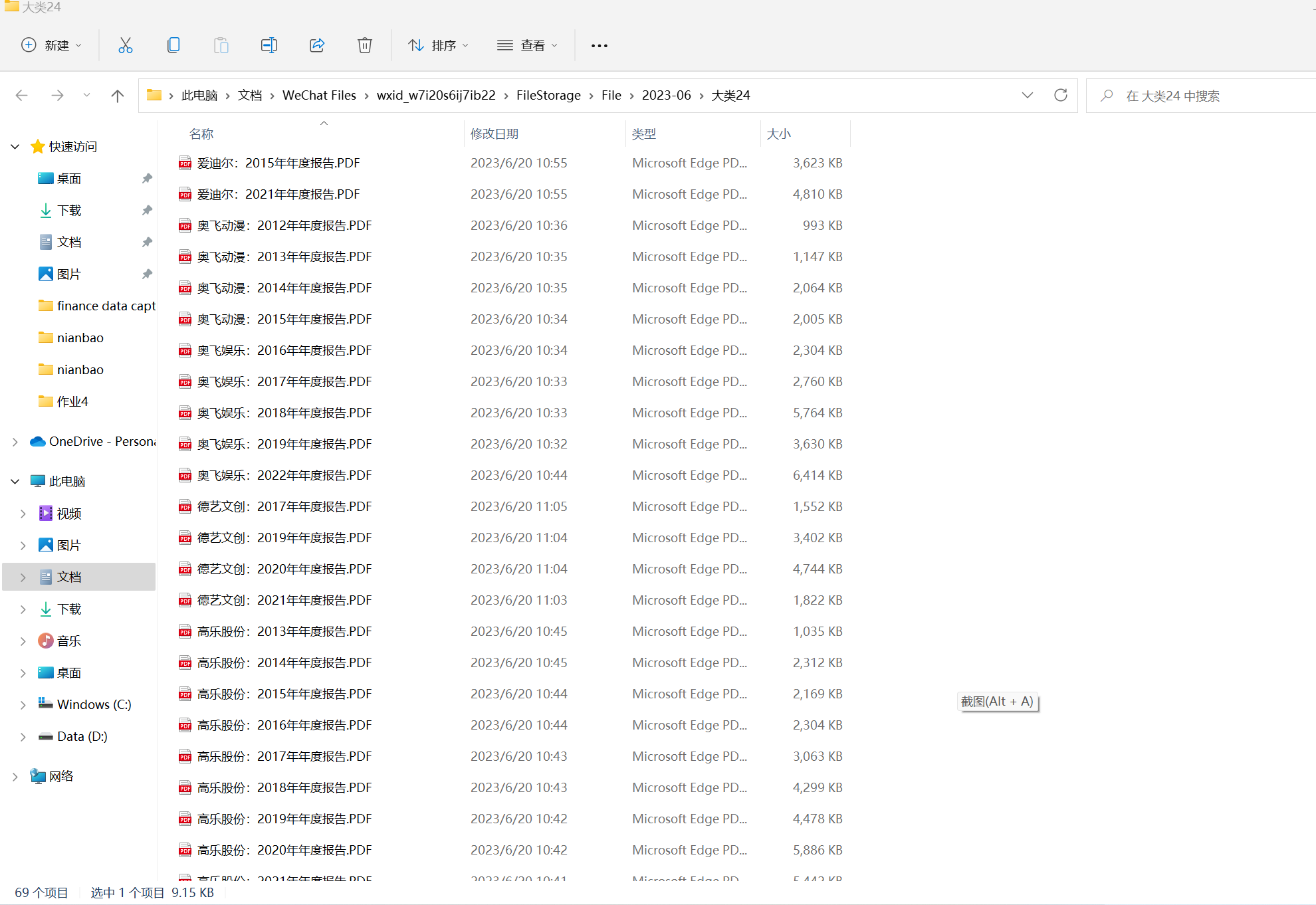Expand the 网络 tree node
Image resolution: width=1316 pixels, height=905 pixels.
[x=15, y=777]
